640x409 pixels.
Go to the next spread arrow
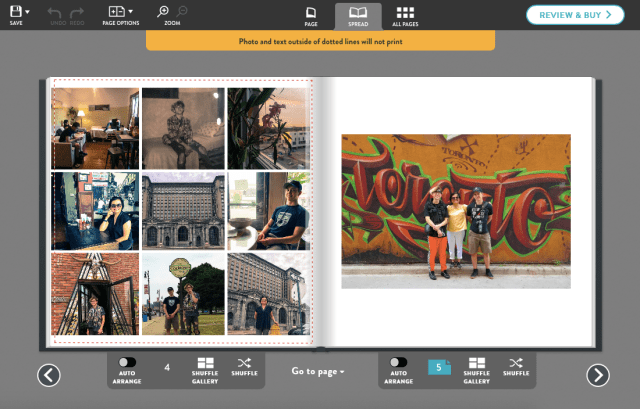[597, 375]
